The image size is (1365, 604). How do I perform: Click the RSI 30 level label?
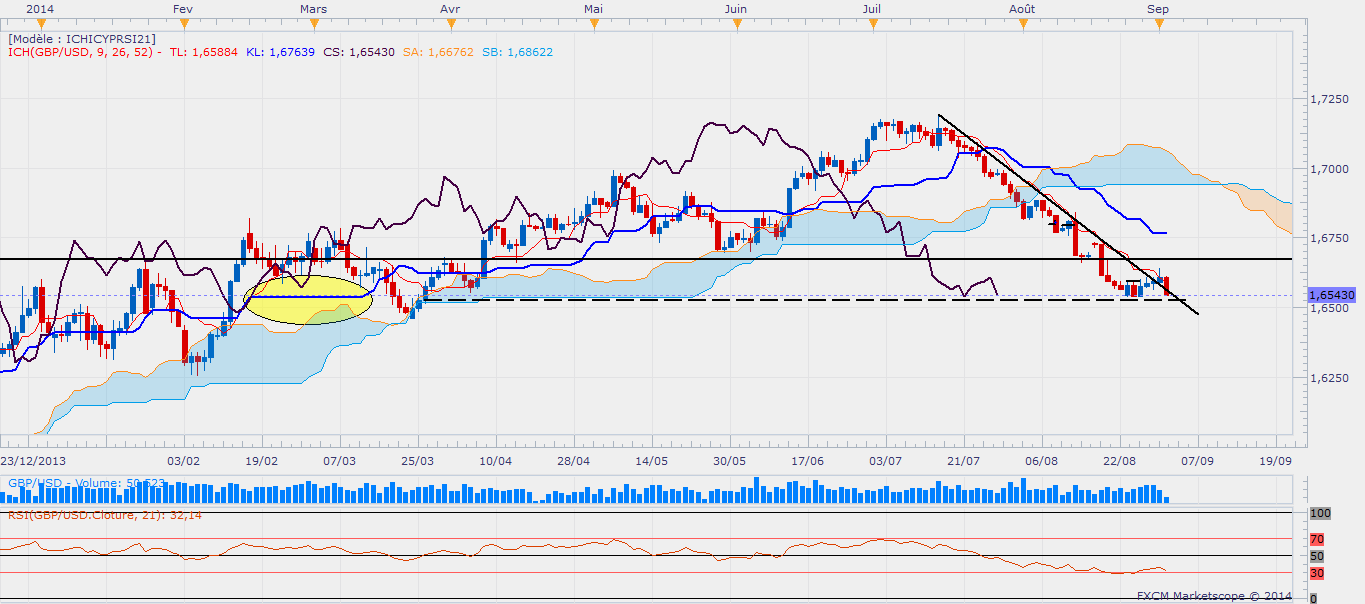point(1316,573)
